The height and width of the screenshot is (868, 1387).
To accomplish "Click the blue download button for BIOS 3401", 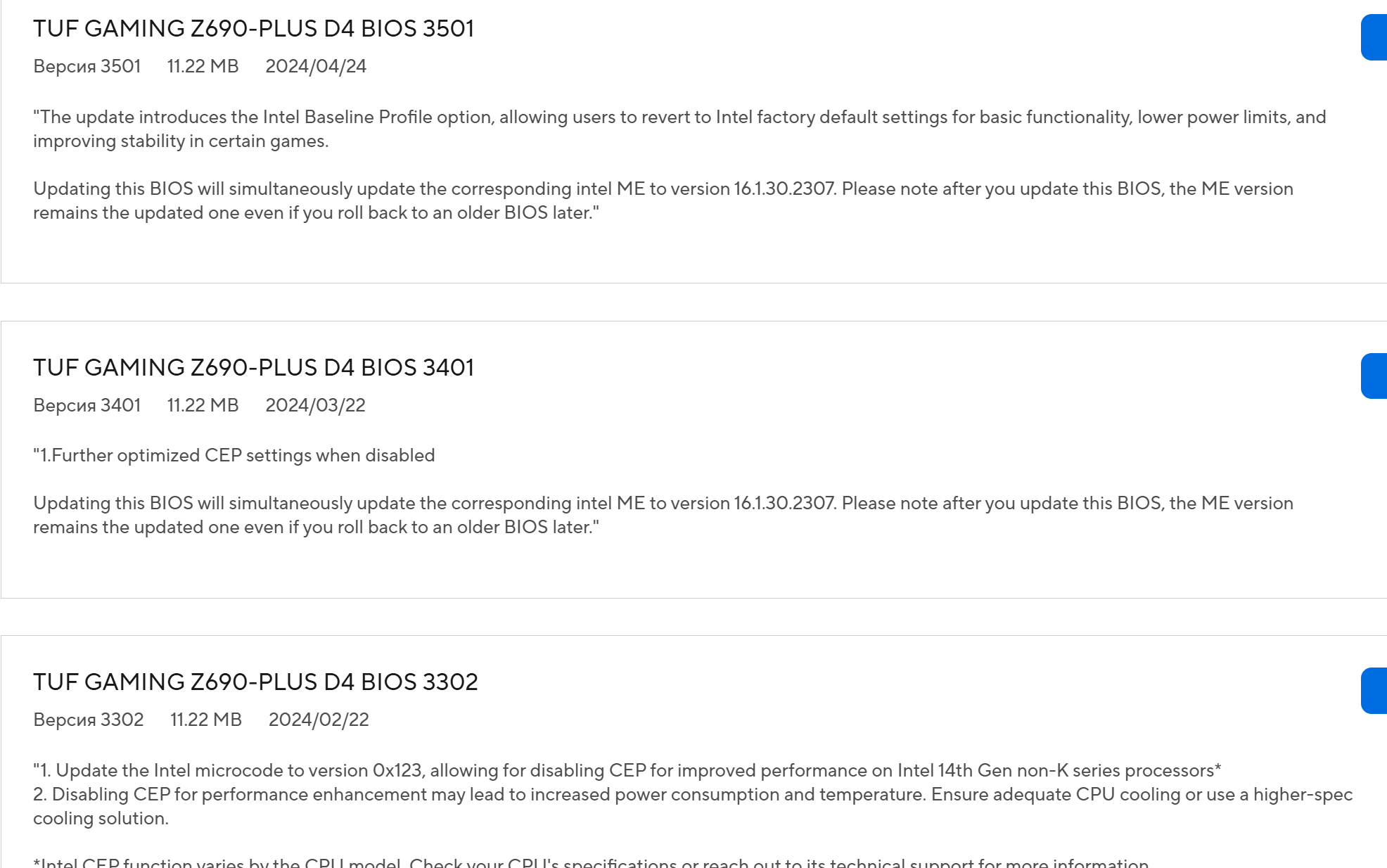I will [x=1374, y=376].
